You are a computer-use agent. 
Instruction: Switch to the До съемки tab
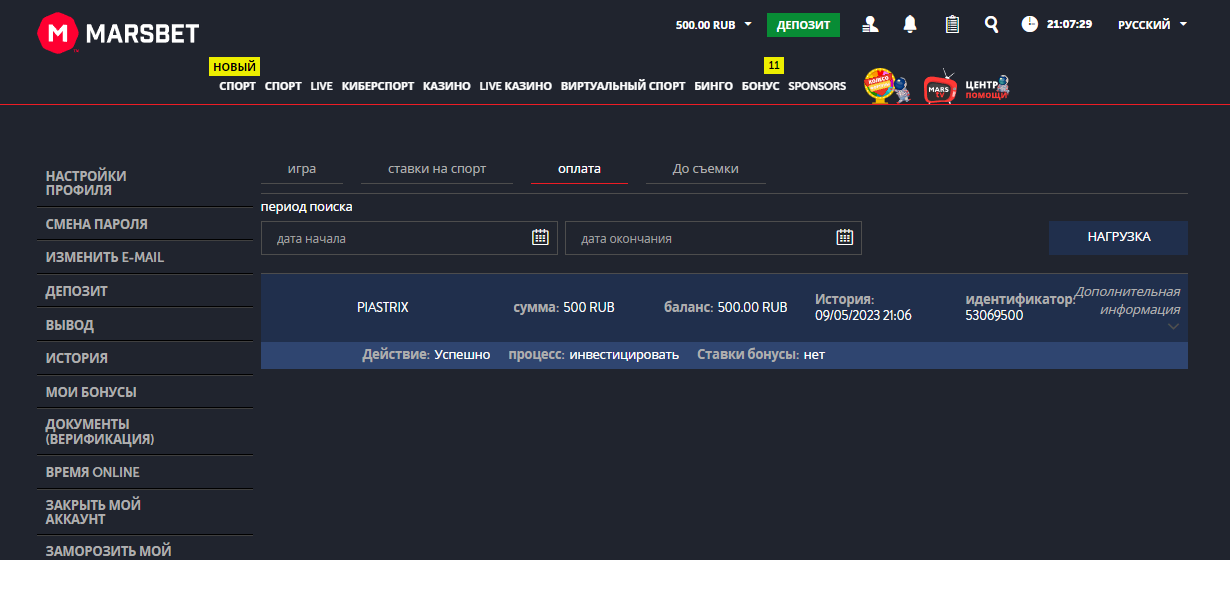point(706,169)
